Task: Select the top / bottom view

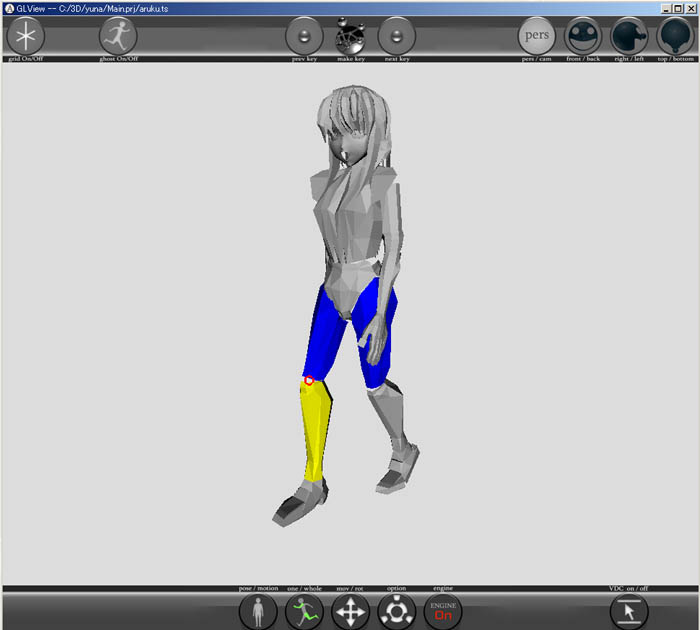Action: [676, 37]
